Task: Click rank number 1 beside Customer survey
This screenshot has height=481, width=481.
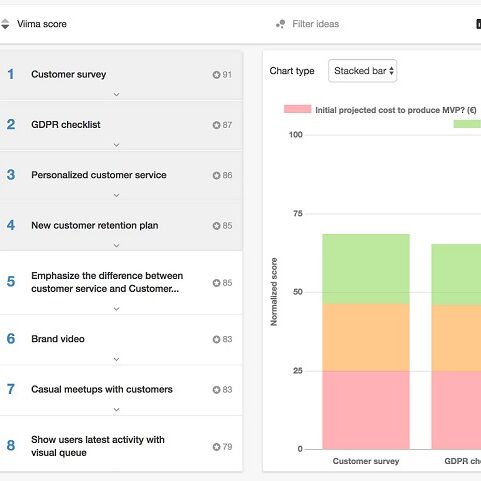Action: click(11, 74)
